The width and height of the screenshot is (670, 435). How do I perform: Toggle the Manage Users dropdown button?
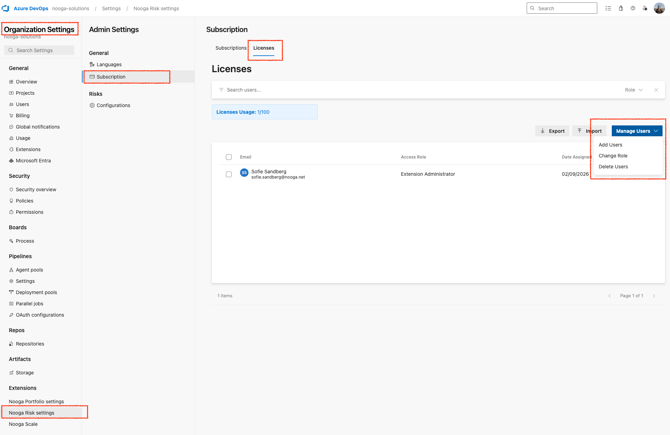[637, 131]
